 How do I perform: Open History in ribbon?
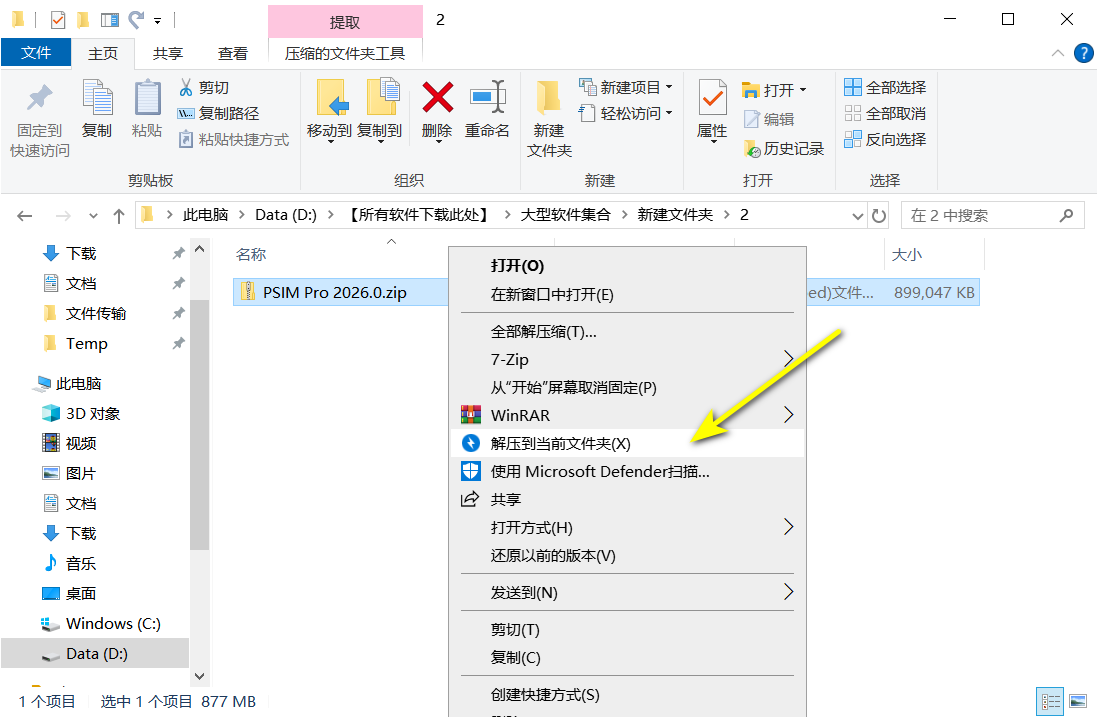pos(784,148)
